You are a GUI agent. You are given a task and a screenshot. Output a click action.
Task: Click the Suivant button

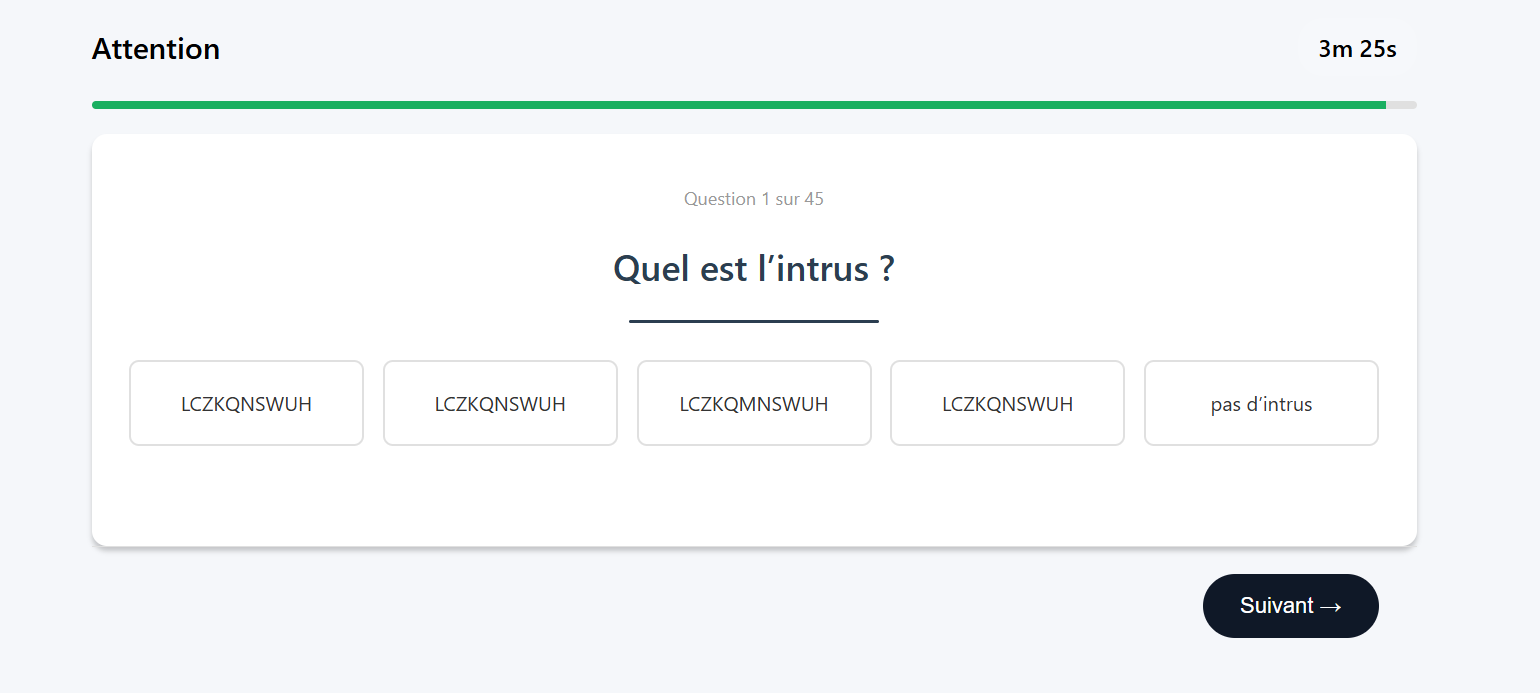1290,606
